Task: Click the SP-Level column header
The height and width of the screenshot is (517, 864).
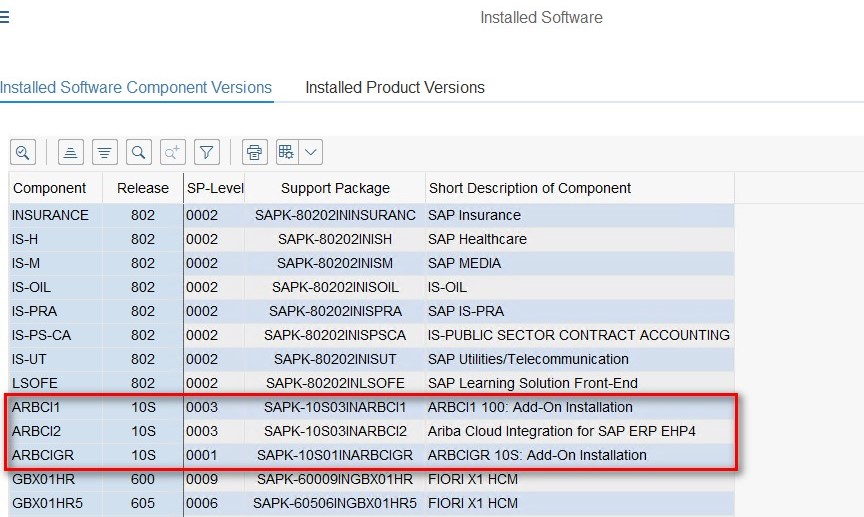Action: pyautogui.click(x=215, y=188)
